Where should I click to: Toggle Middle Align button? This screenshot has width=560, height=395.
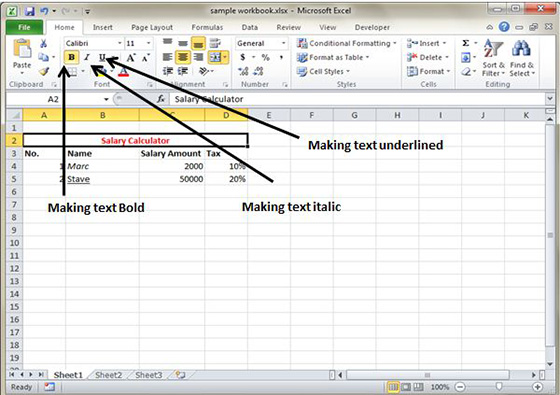point(183,43)
